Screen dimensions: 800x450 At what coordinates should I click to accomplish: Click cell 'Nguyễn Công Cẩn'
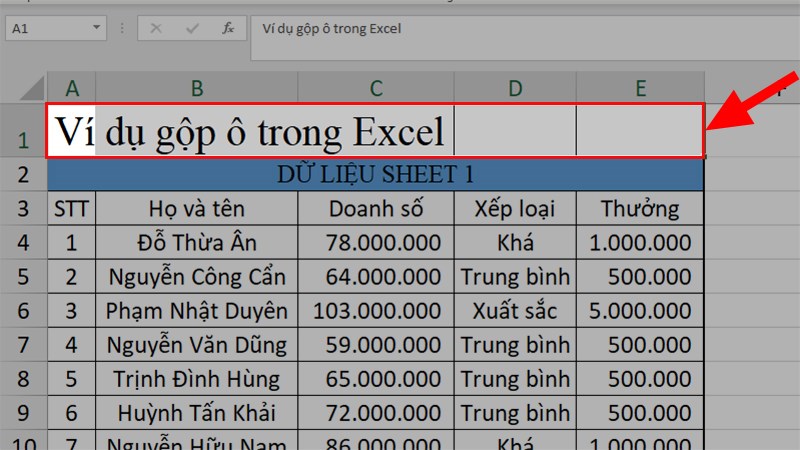196,277
